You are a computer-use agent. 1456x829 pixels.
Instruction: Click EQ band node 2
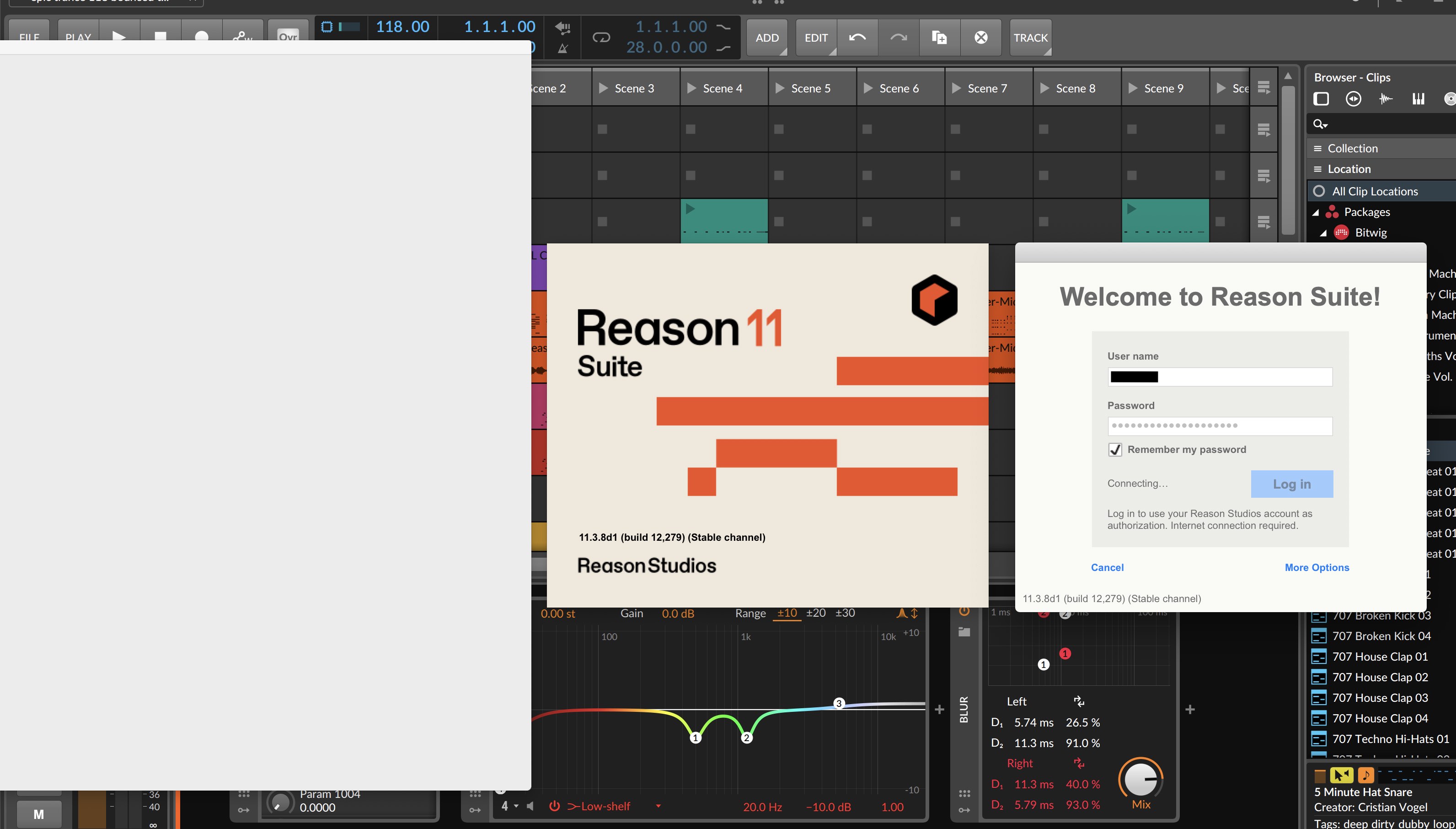click(x=746, y=738)
